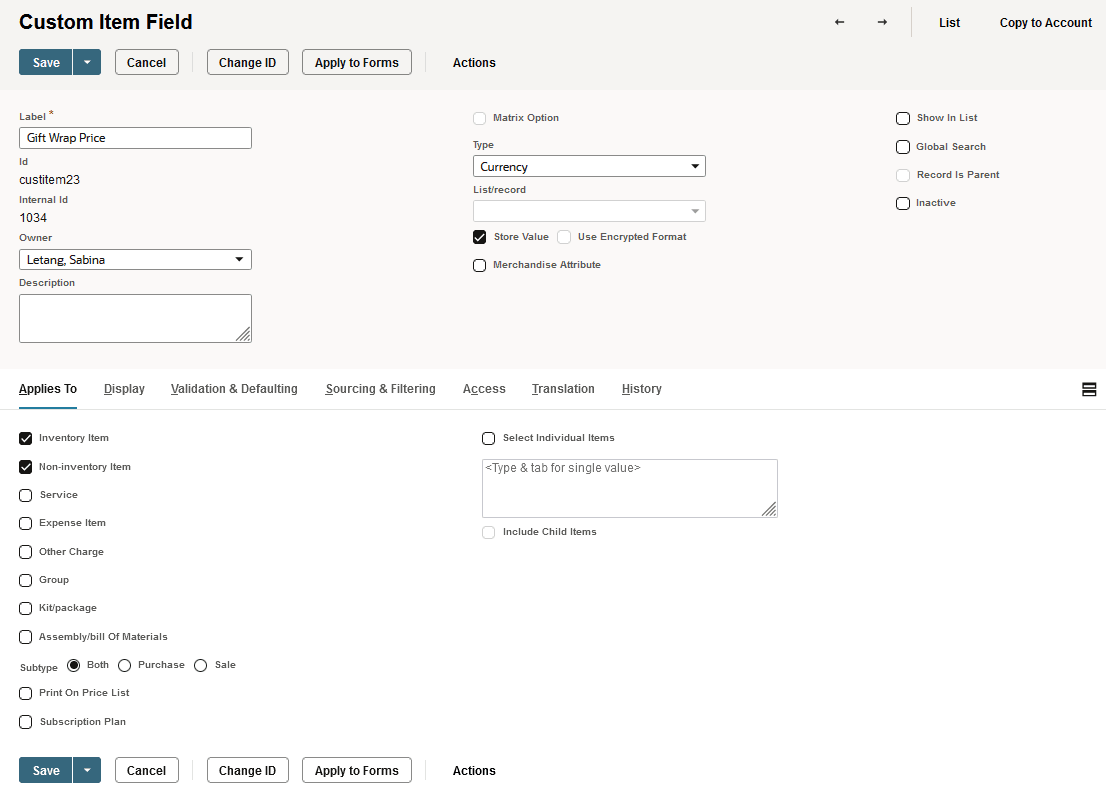Check Select Individual Items checkbox

tap(488, 439)
